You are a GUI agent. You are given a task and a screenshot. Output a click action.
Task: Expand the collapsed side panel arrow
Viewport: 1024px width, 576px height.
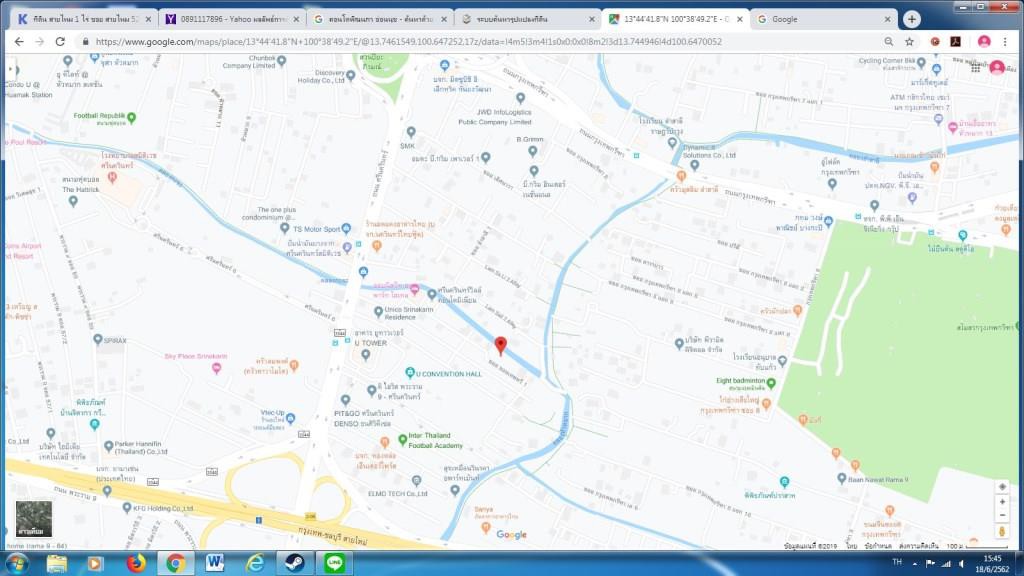point(12,69)
